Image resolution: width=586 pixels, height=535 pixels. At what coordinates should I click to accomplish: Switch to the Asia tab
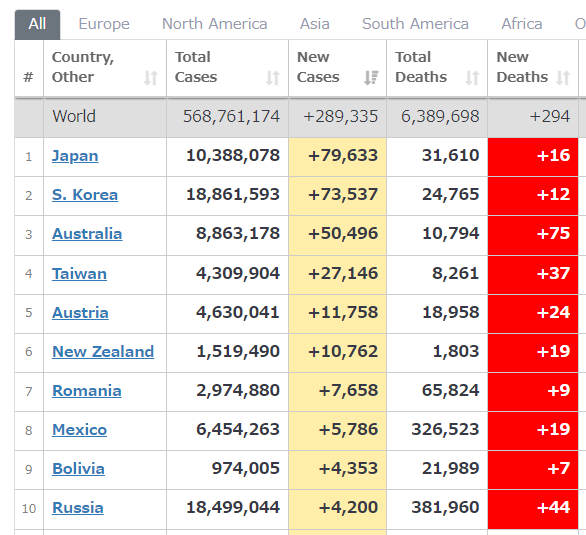click(315, 24)
